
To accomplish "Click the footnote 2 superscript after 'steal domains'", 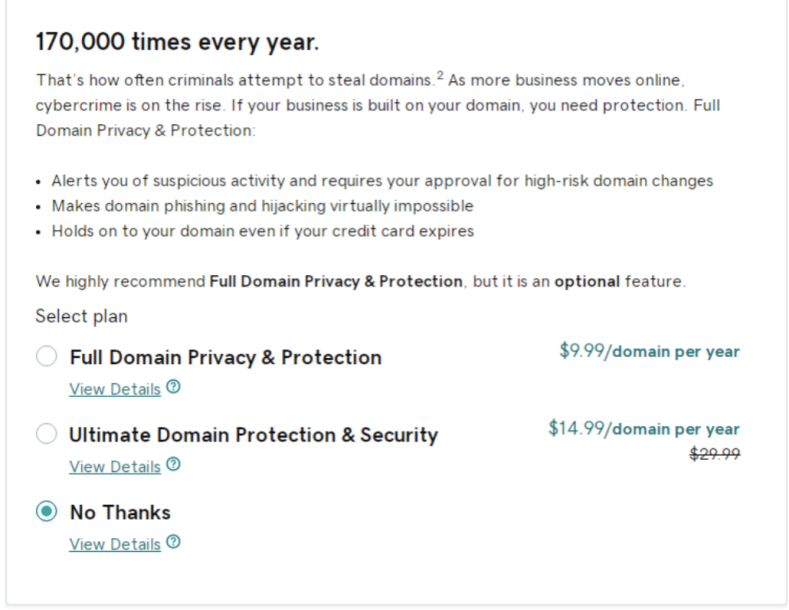I will point(439,75).
